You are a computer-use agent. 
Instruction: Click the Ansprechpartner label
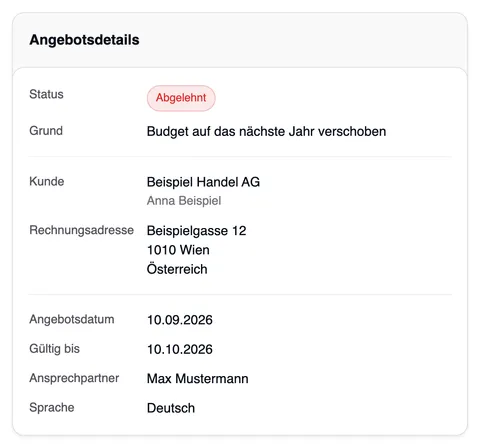[x=74, y=378]
